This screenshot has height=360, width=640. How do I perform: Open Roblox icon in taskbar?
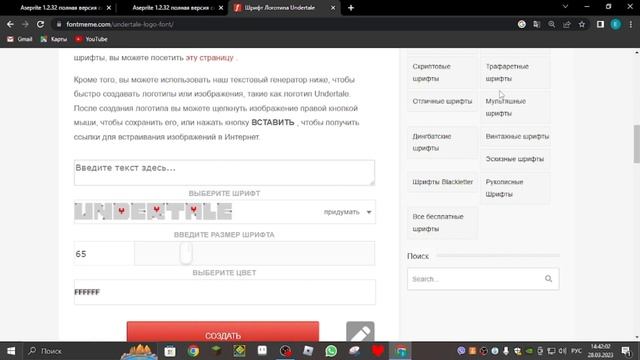[308, 351]
